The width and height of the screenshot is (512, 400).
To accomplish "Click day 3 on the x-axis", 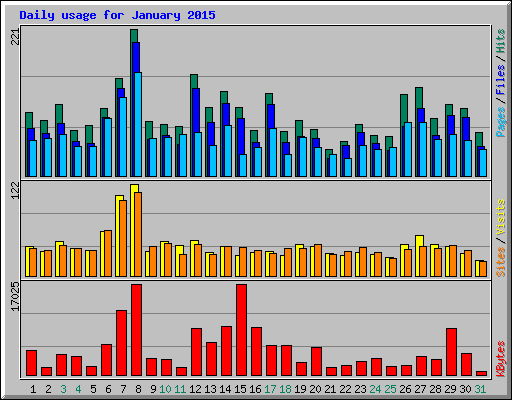I will [x=63, y=389].
